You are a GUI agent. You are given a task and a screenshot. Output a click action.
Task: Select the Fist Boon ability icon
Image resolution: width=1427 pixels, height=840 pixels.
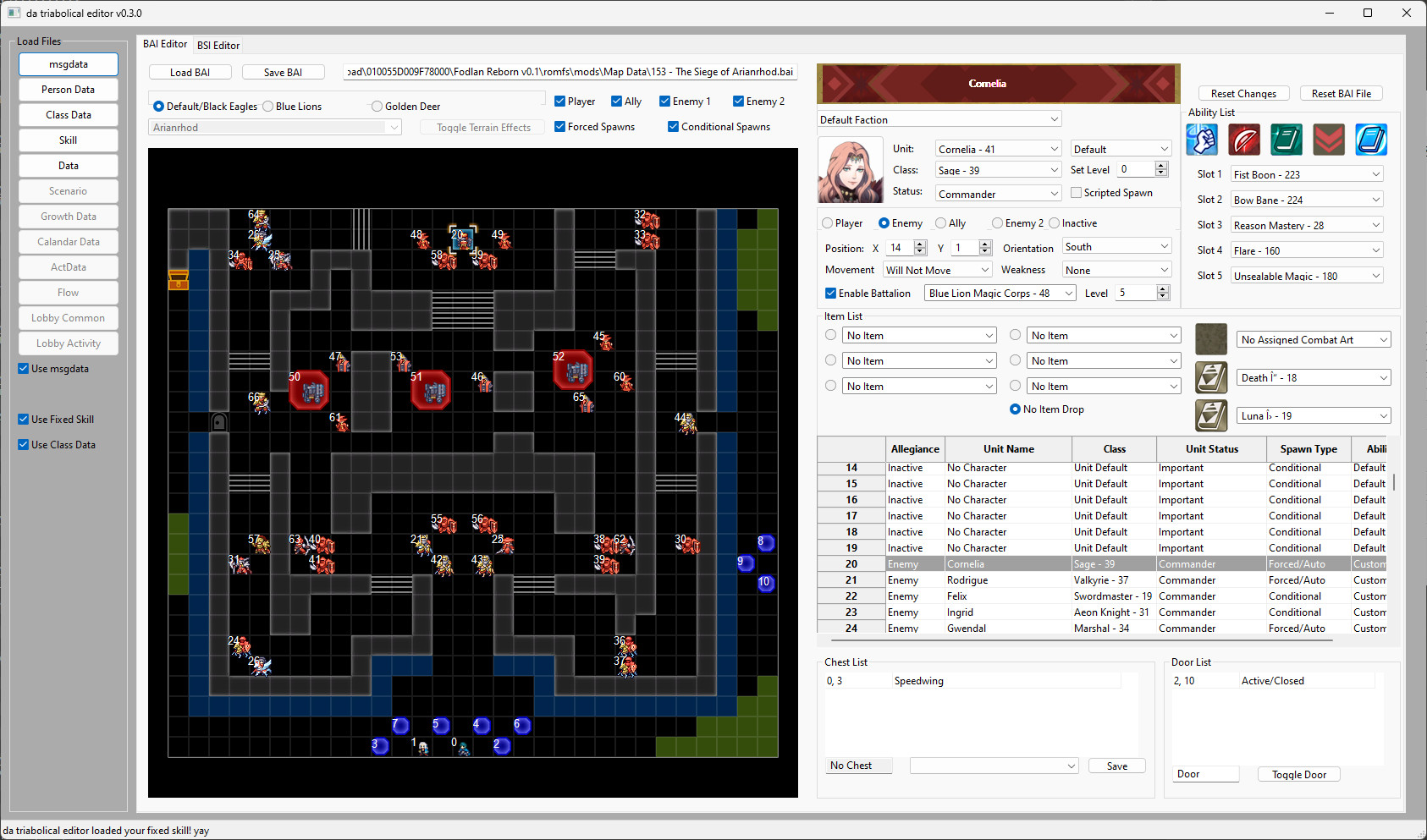(1202, 140)
